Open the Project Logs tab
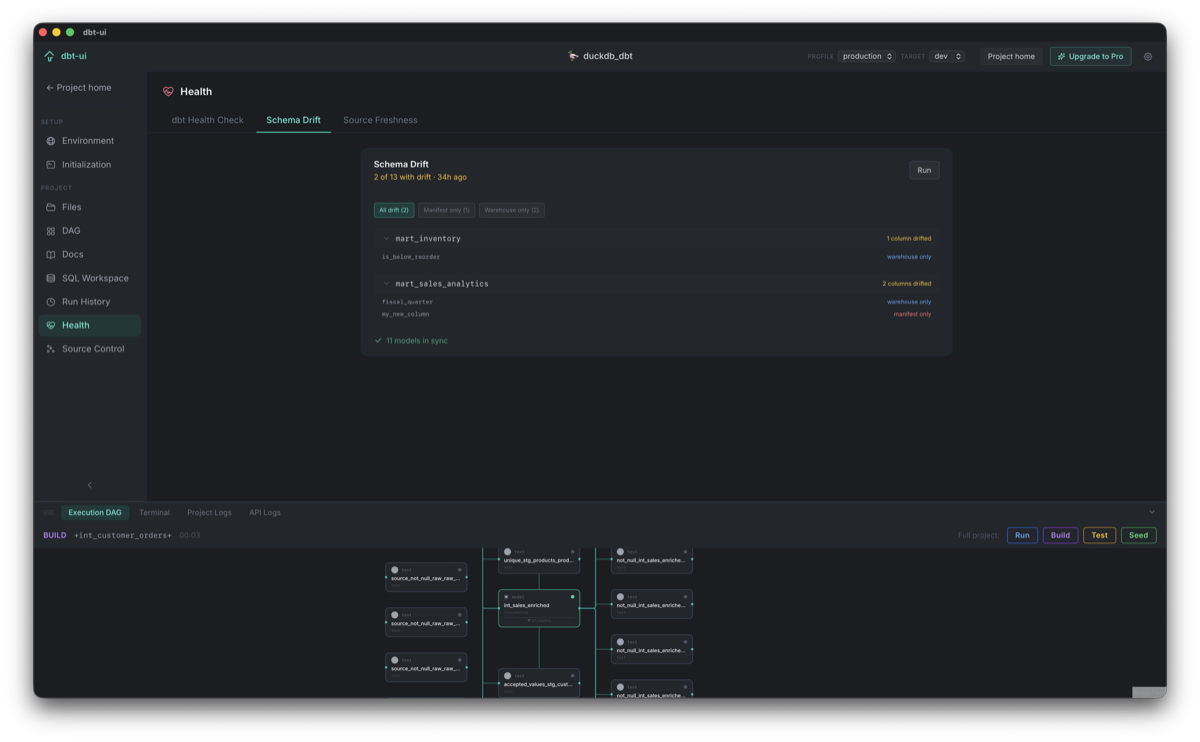 (209, 512)
